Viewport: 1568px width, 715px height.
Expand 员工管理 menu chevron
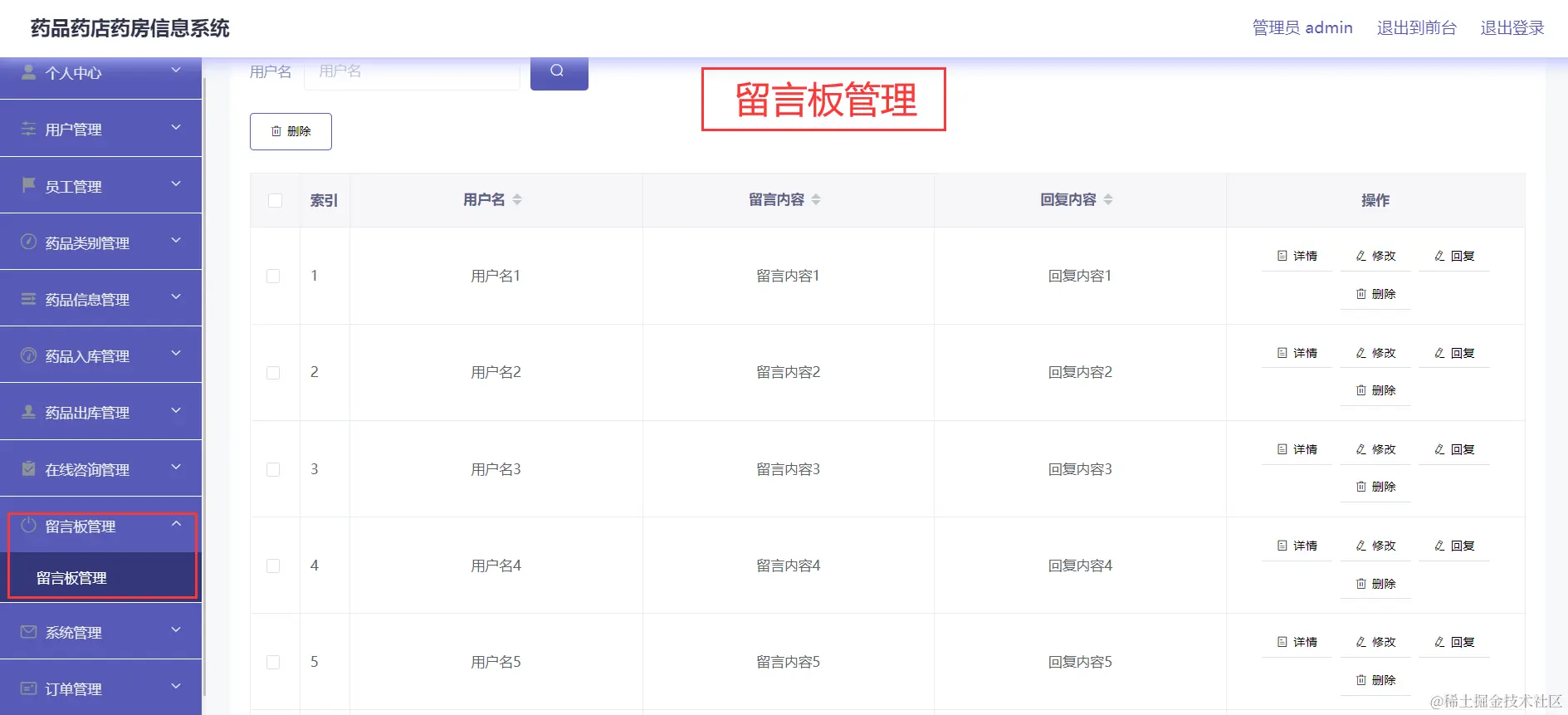[176, 184]
